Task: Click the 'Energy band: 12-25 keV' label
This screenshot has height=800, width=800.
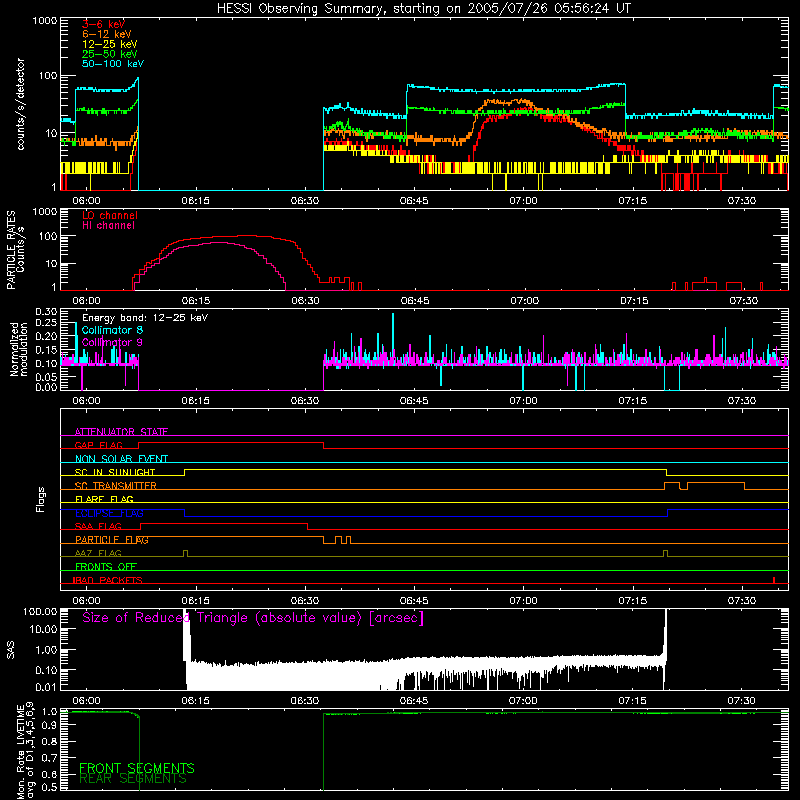Action: [x=144, y=318]
